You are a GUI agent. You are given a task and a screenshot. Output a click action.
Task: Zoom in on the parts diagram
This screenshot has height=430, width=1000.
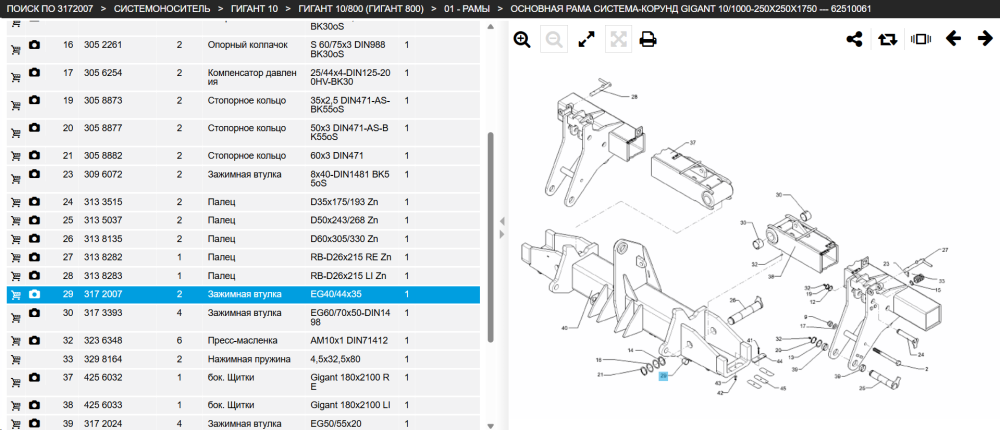pos(522,40)
